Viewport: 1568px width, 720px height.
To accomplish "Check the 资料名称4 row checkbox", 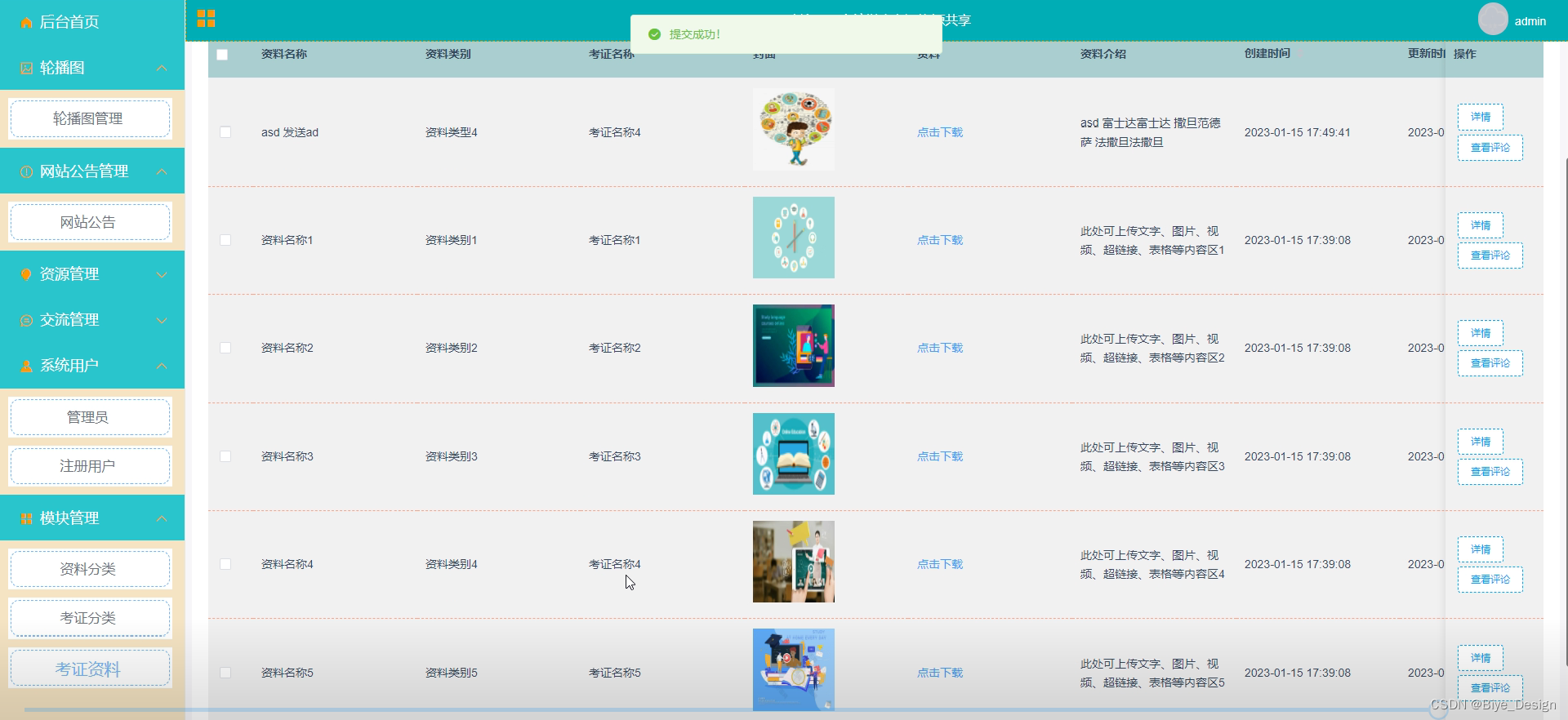I will pos(225,564).
